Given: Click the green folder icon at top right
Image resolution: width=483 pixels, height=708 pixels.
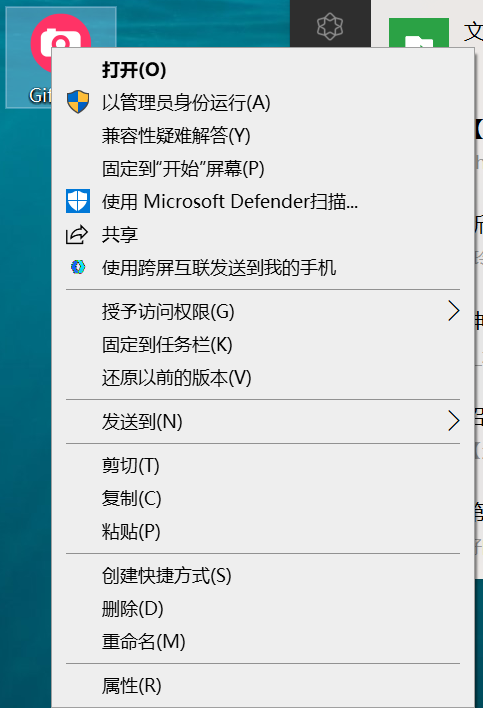Looking at the screenshot, I should pyautogui.click(x=419, y=33).
